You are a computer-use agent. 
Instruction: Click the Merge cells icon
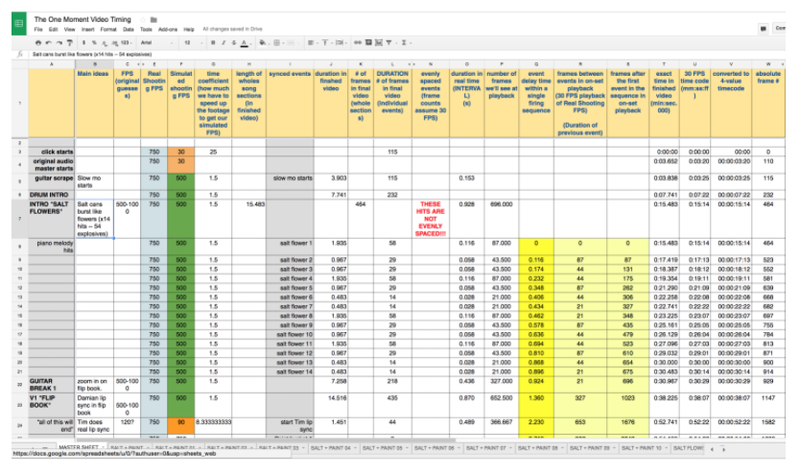pos(292,43)
